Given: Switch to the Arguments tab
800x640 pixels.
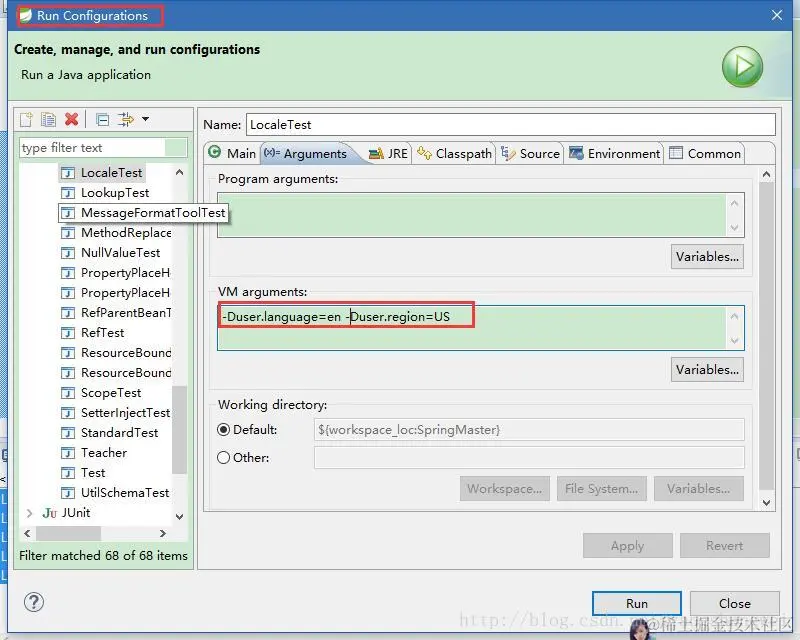Looking at the screenshot, I should (305, 154).
